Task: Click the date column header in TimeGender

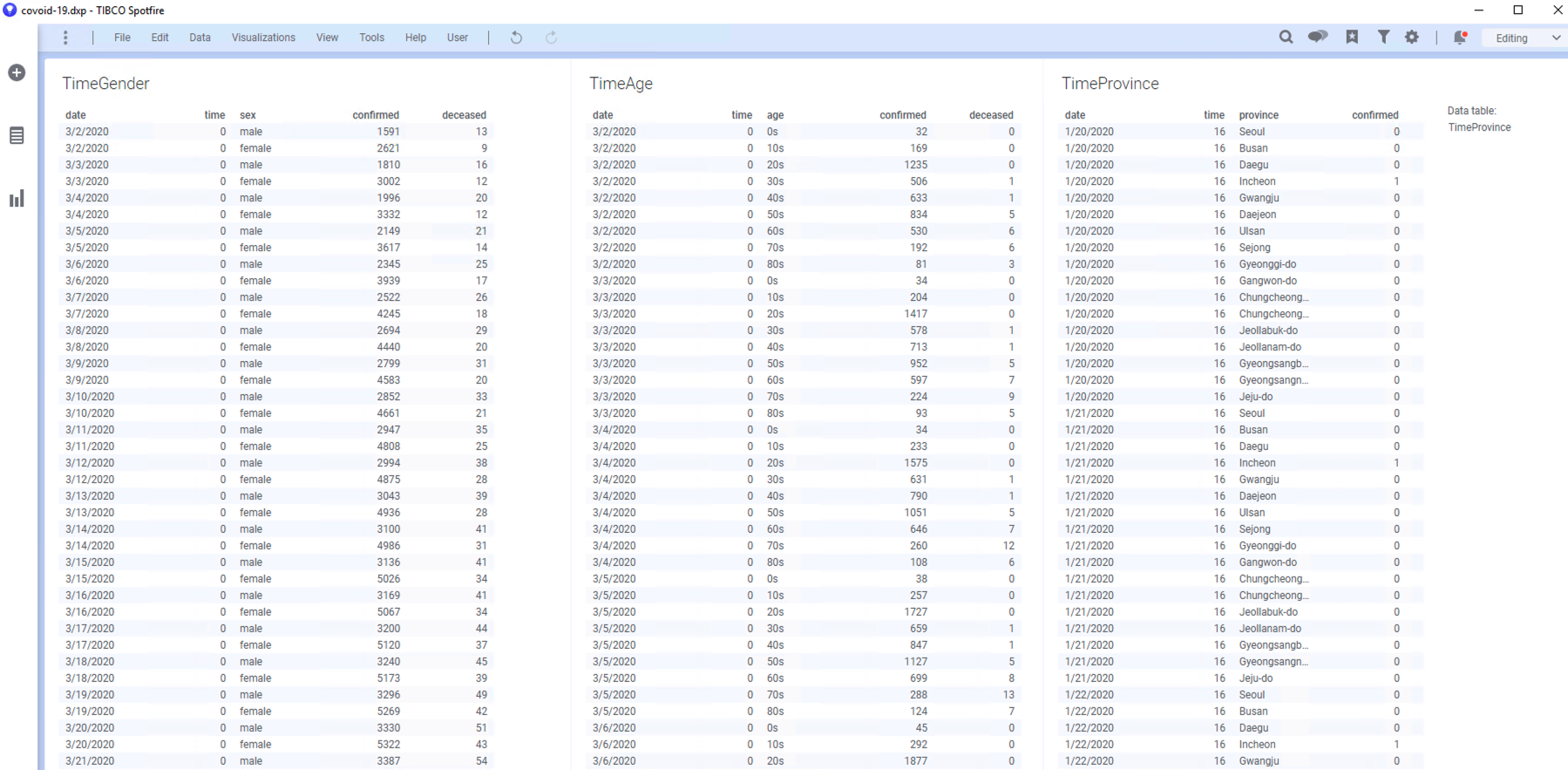Action: [x=76, y=115]
